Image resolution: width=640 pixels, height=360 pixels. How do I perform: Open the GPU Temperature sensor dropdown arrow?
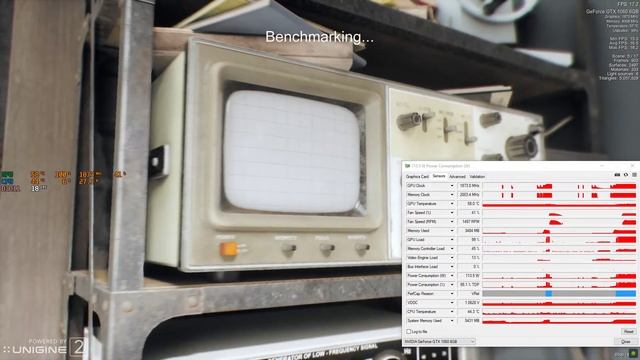[x=452, y=204]
